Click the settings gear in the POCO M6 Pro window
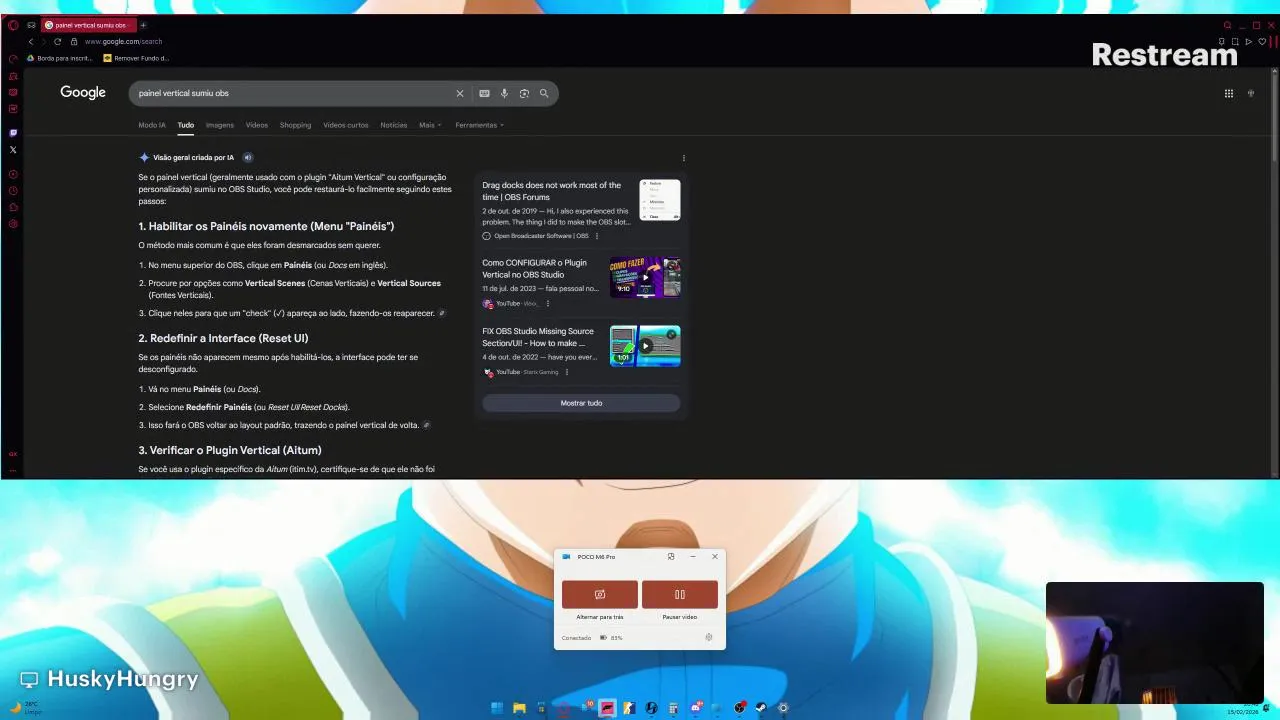Screen dimensions: 1280x720 click(709, 637)
